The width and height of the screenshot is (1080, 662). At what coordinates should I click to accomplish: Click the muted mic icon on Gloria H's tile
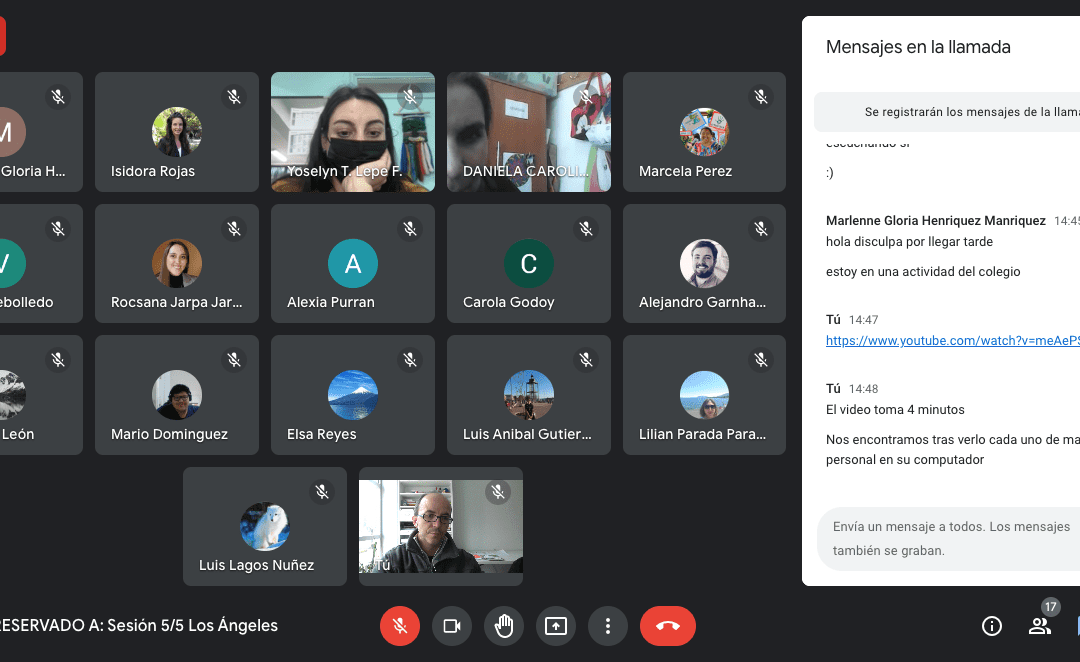[59, 97]
